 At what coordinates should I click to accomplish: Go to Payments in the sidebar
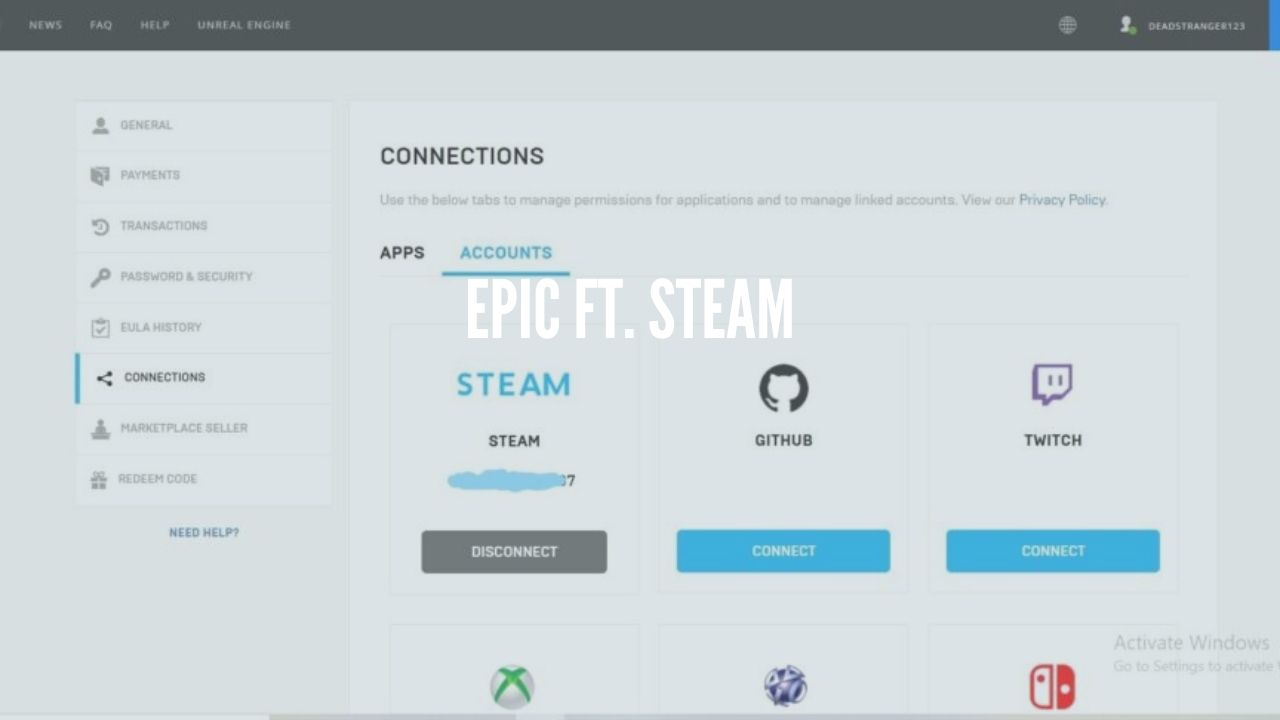pyautogui.click(x=204, y=176)
